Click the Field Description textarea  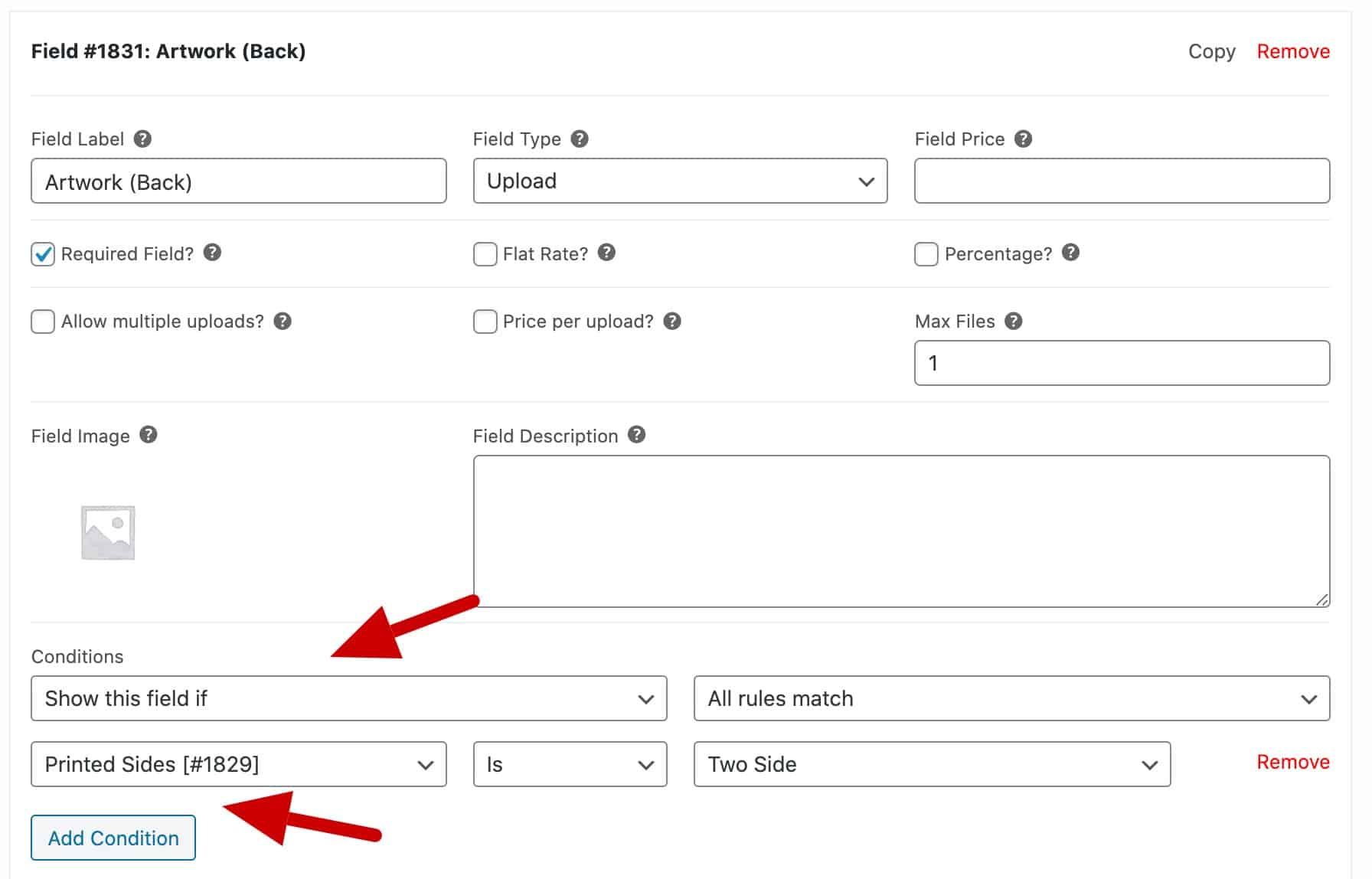[x=902, y=531]
